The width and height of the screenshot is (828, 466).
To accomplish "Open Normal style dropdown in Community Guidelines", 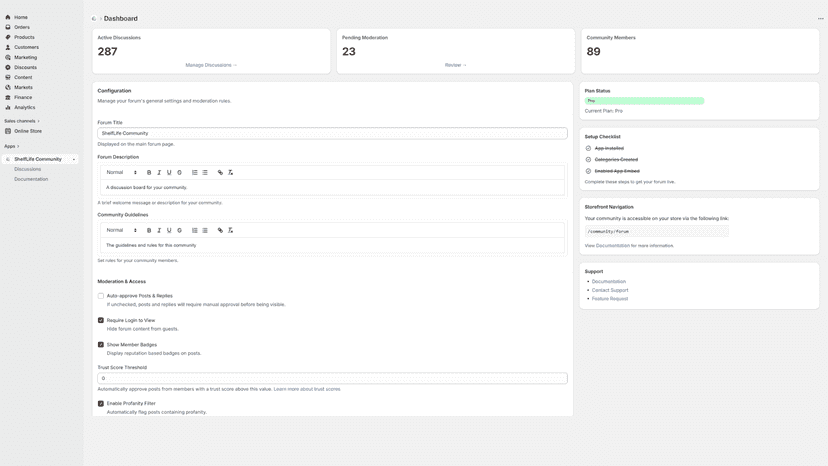I will point(121,230).
